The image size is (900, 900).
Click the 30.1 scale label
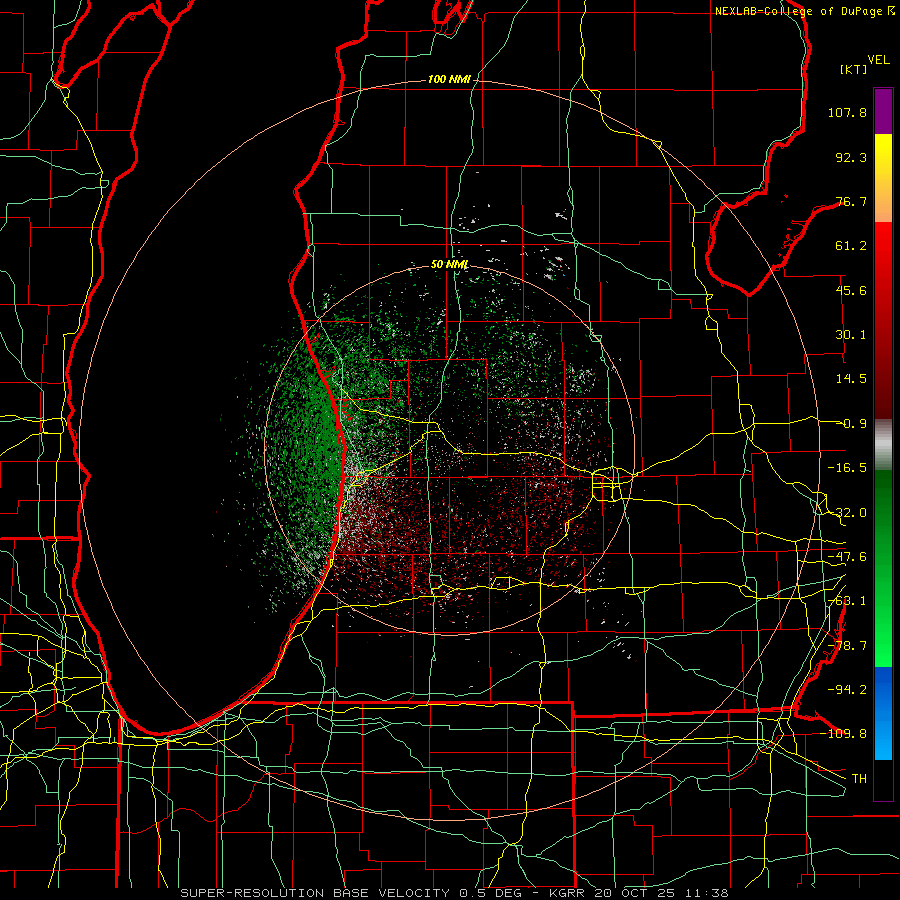coord(851,335)
